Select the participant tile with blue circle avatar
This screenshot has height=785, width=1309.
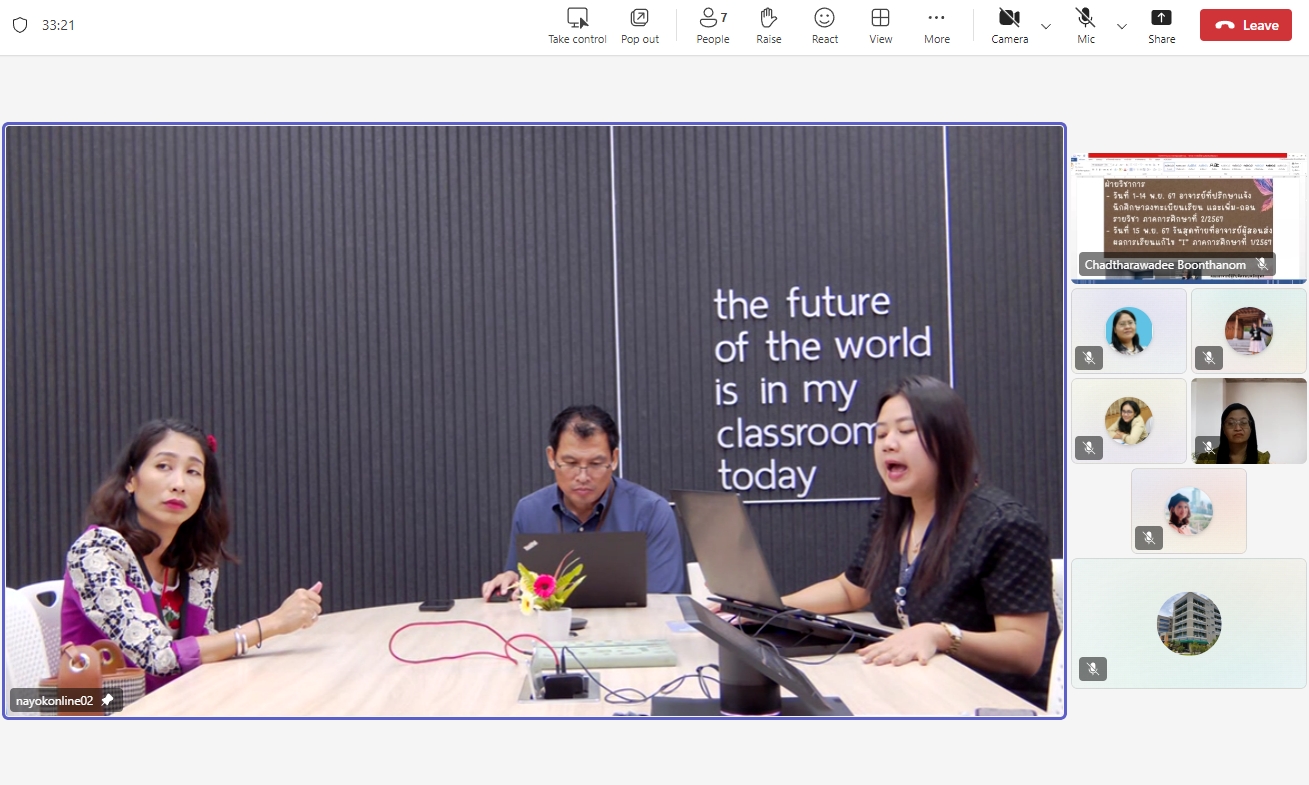(1128, 331)
